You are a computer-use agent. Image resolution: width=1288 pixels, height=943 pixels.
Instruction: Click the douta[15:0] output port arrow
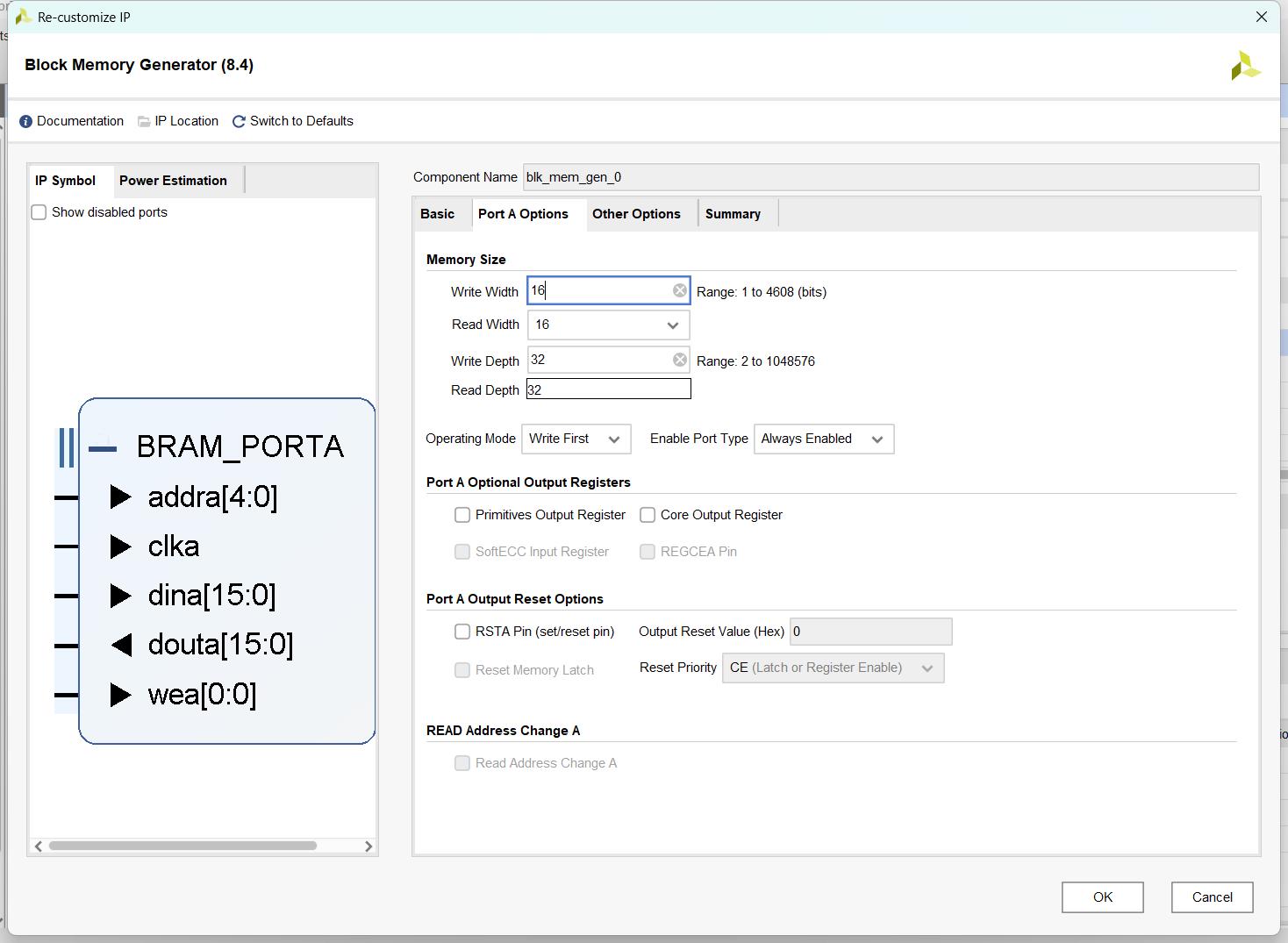(121, 646)
